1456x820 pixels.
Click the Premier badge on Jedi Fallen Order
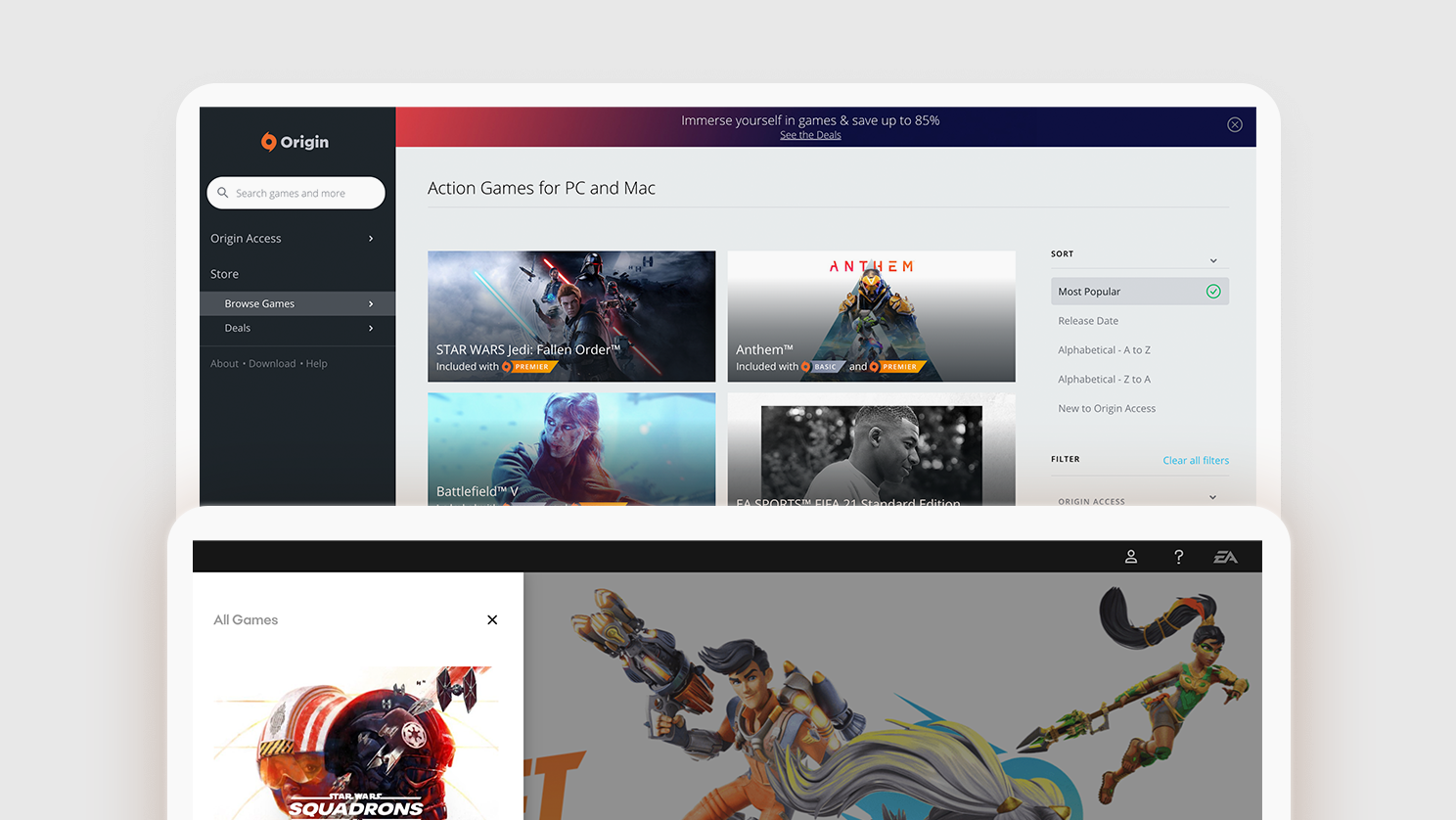pos(529,367)
